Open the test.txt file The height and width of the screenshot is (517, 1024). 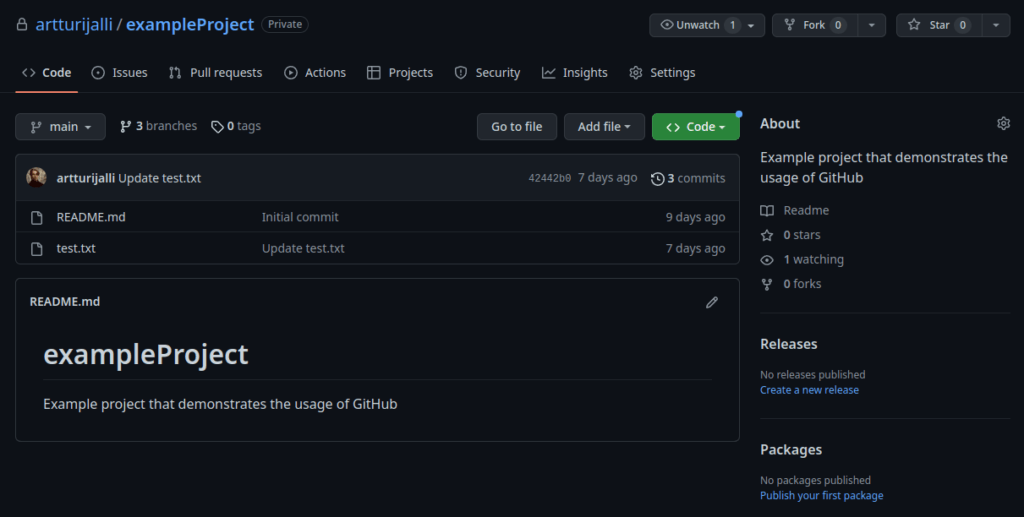tap(76, 248)
